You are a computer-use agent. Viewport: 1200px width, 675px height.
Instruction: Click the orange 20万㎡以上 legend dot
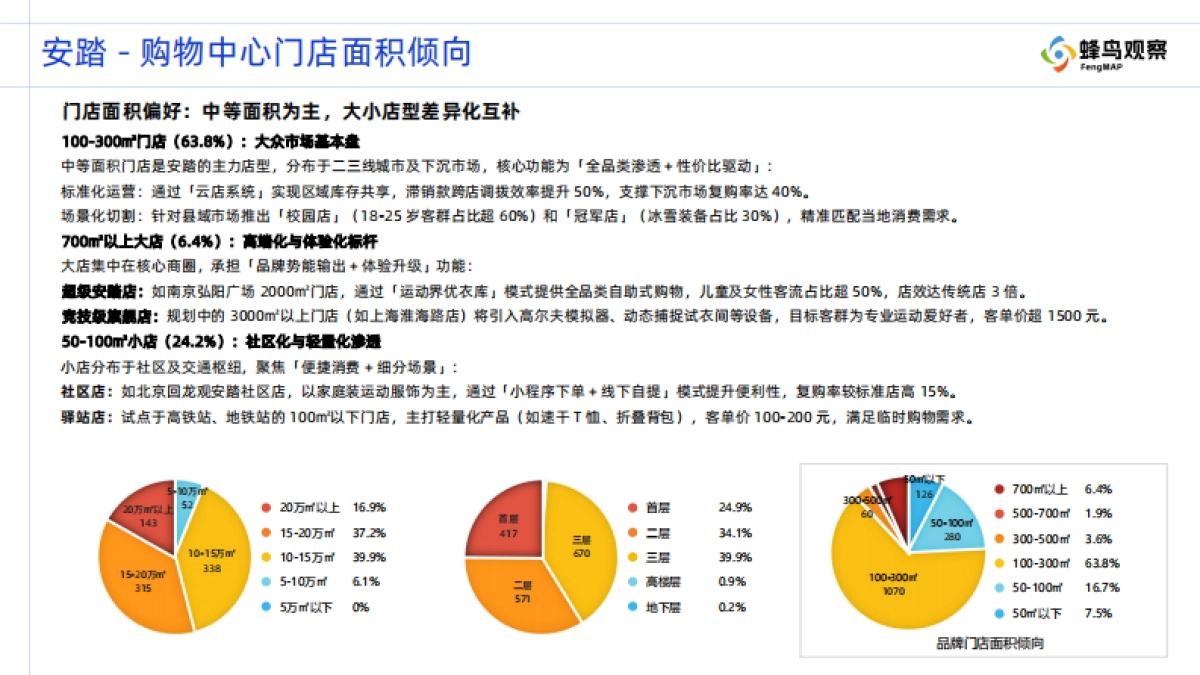[266, 507]
